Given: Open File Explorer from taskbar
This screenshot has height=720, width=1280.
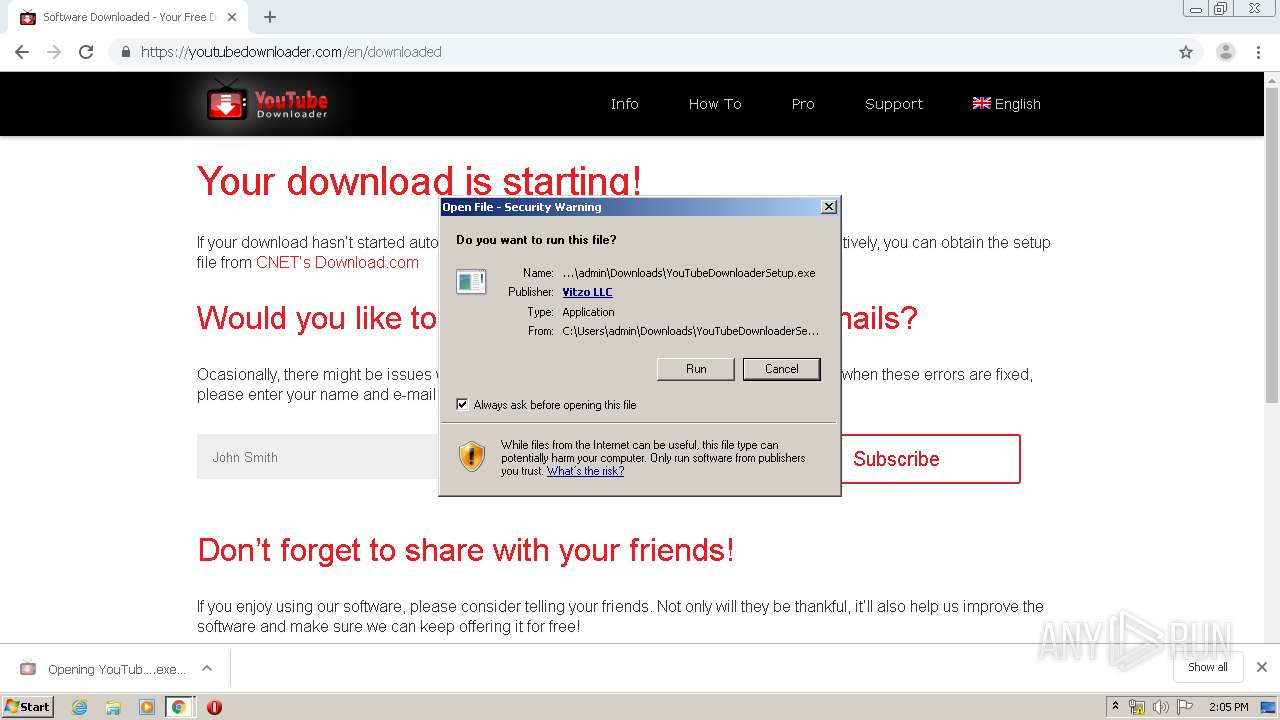Looking at the screenshot, I should tap(113, 707).
